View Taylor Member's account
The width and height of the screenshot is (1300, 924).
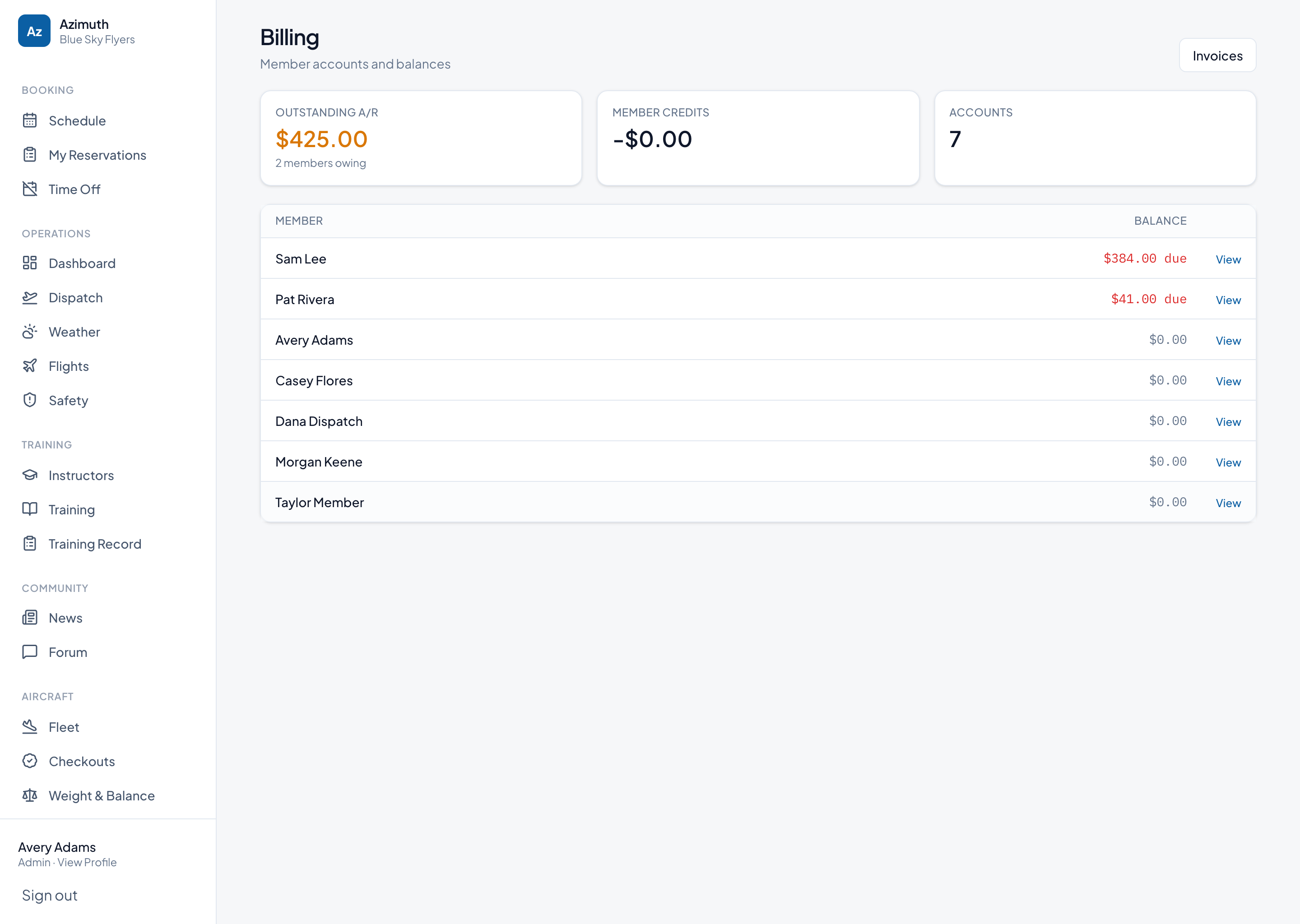(x=1228, y=503)
